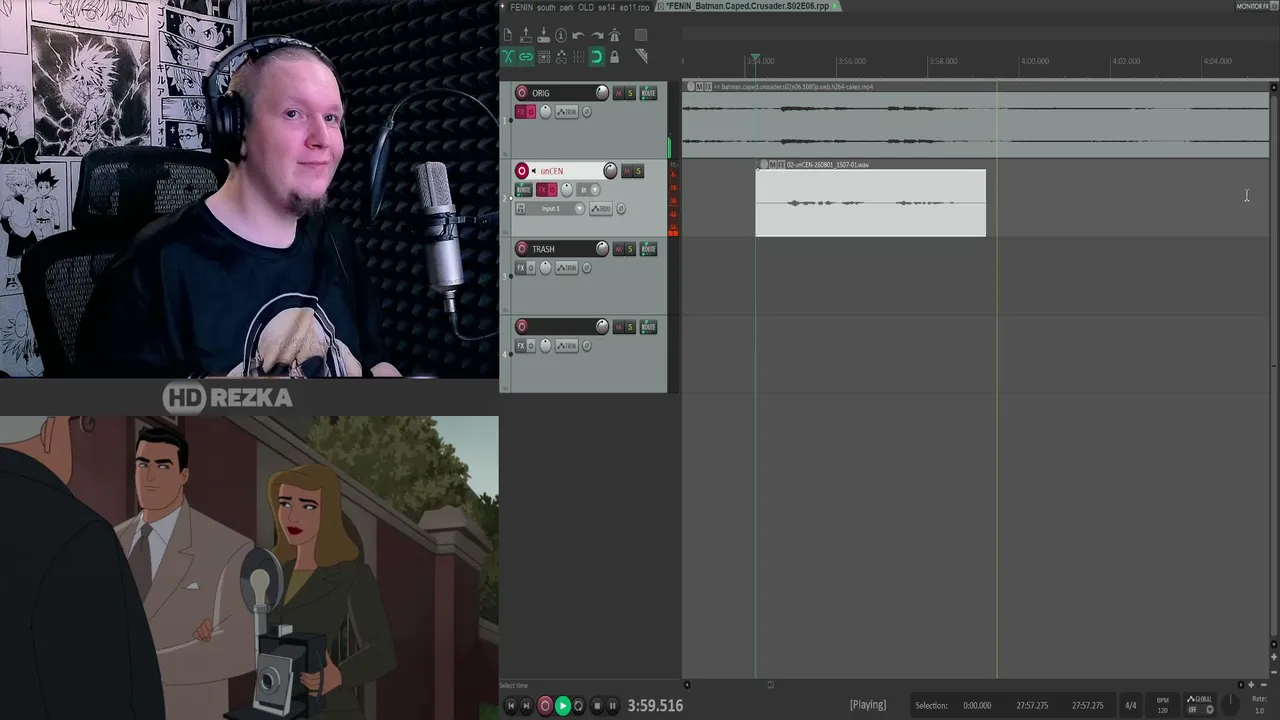
Task: Mute the TRASH track
Action: (x=618, y=249)
